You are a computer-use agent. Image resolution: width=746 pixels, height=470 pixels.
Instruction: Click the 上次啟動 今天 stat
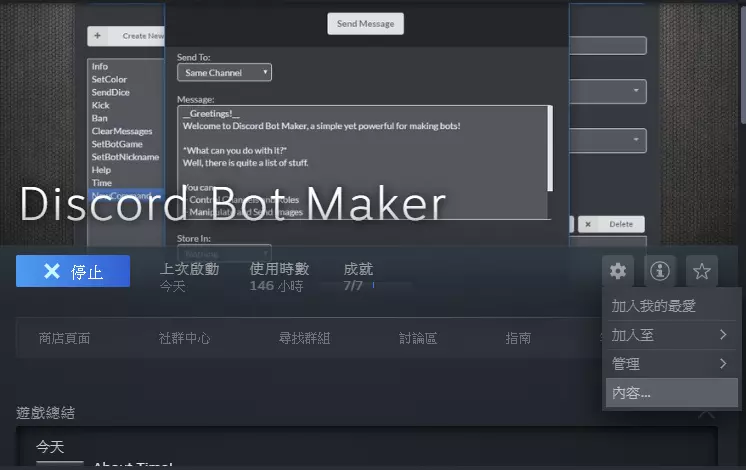189,277
